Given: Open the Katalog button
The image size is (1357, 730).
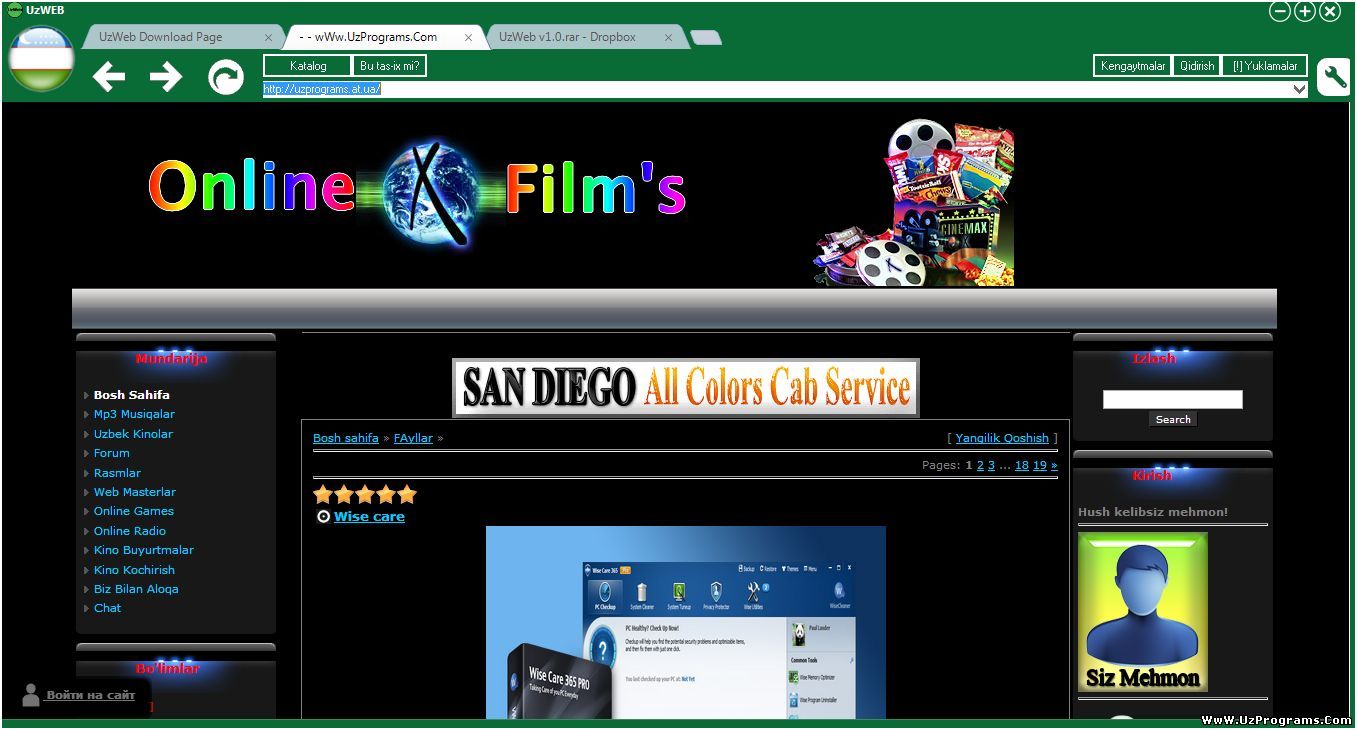Looking at the screenshot, I should point(308,66).
